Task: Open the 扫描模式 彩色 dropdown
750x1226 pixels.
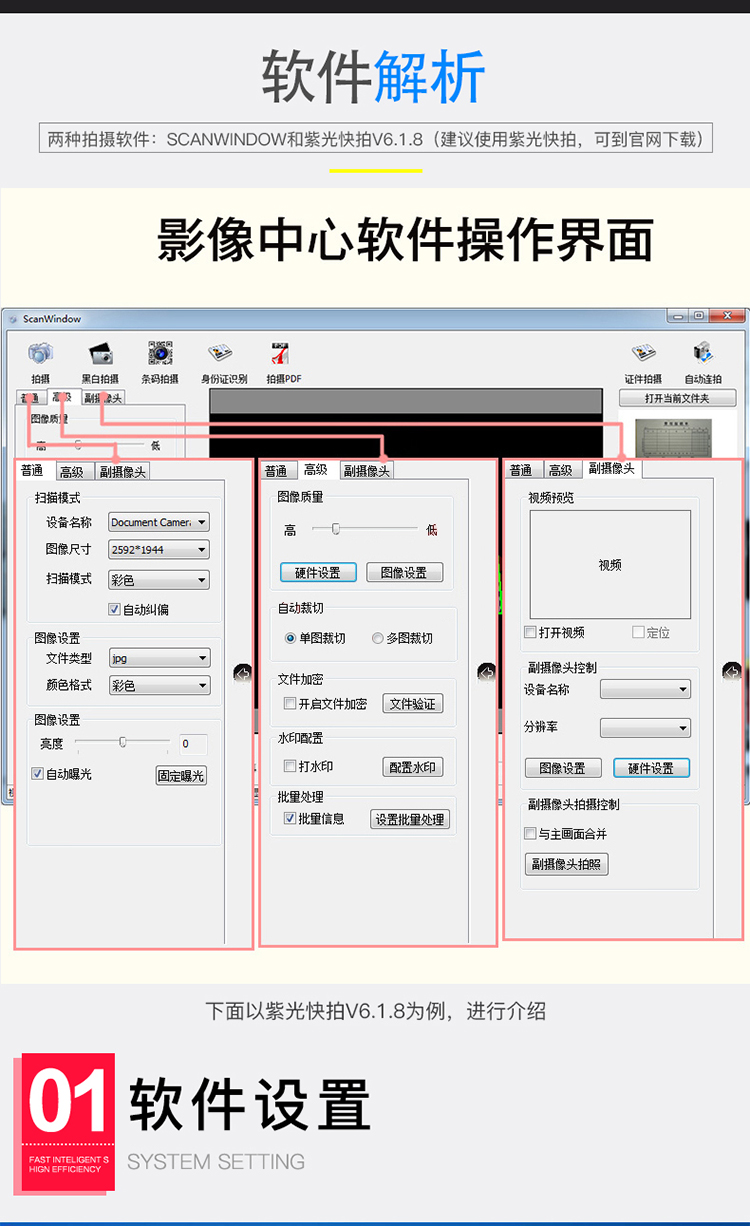Action: coord(159,579)
